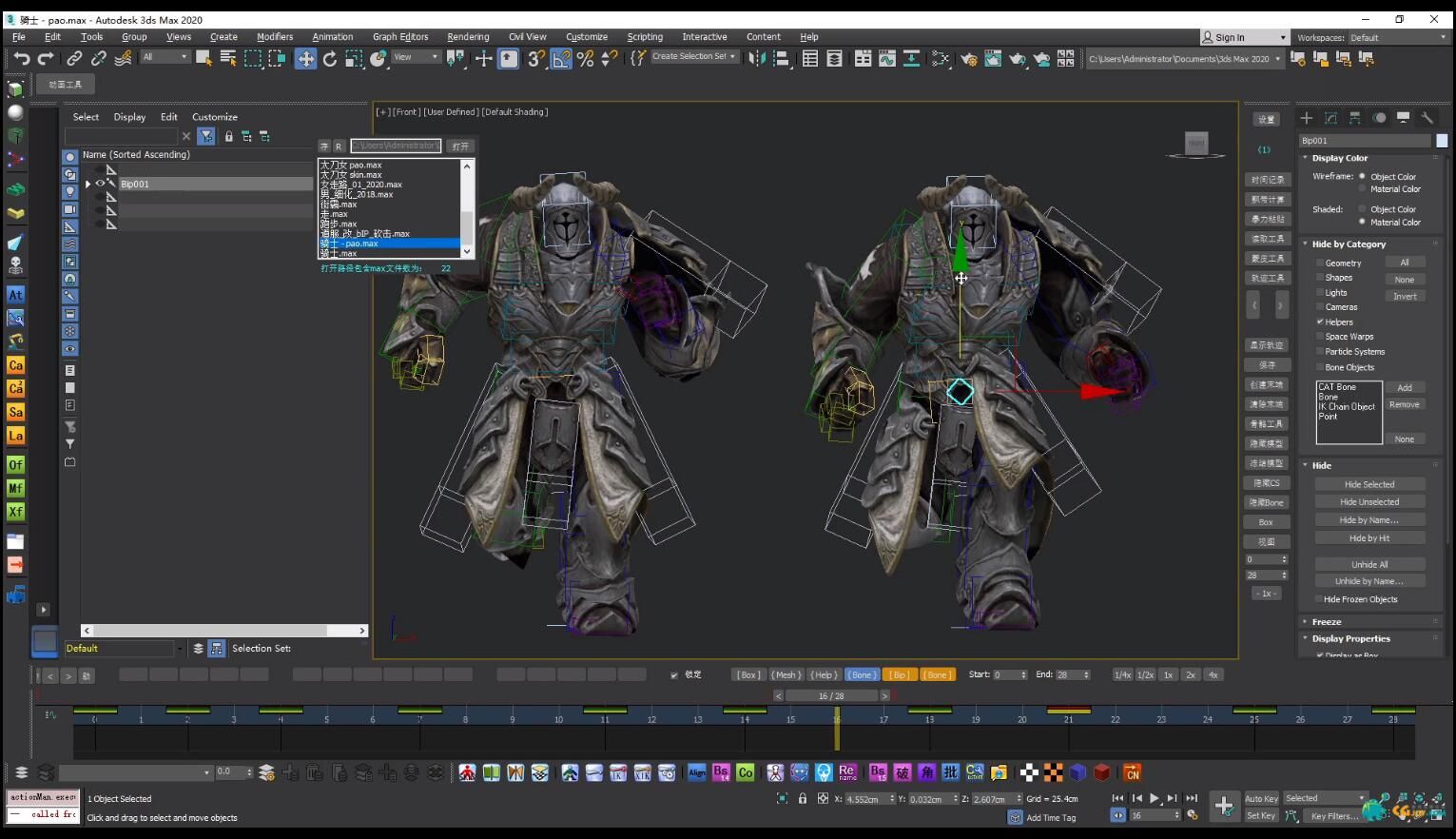1456x839 pixels.
Task: Toggle visibility eye of Bip001
Action: 100,184
